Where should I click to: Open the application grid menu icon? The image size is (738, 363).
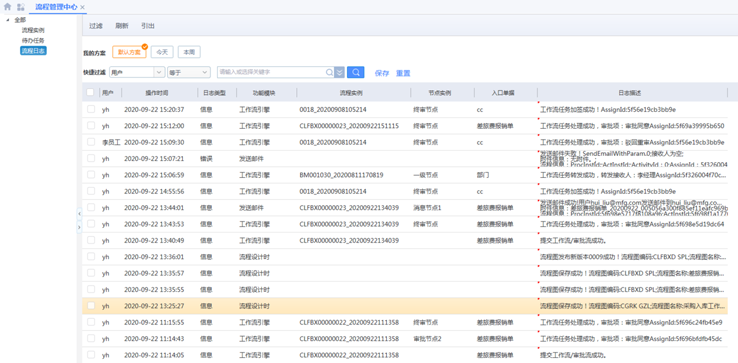point(21,7)
